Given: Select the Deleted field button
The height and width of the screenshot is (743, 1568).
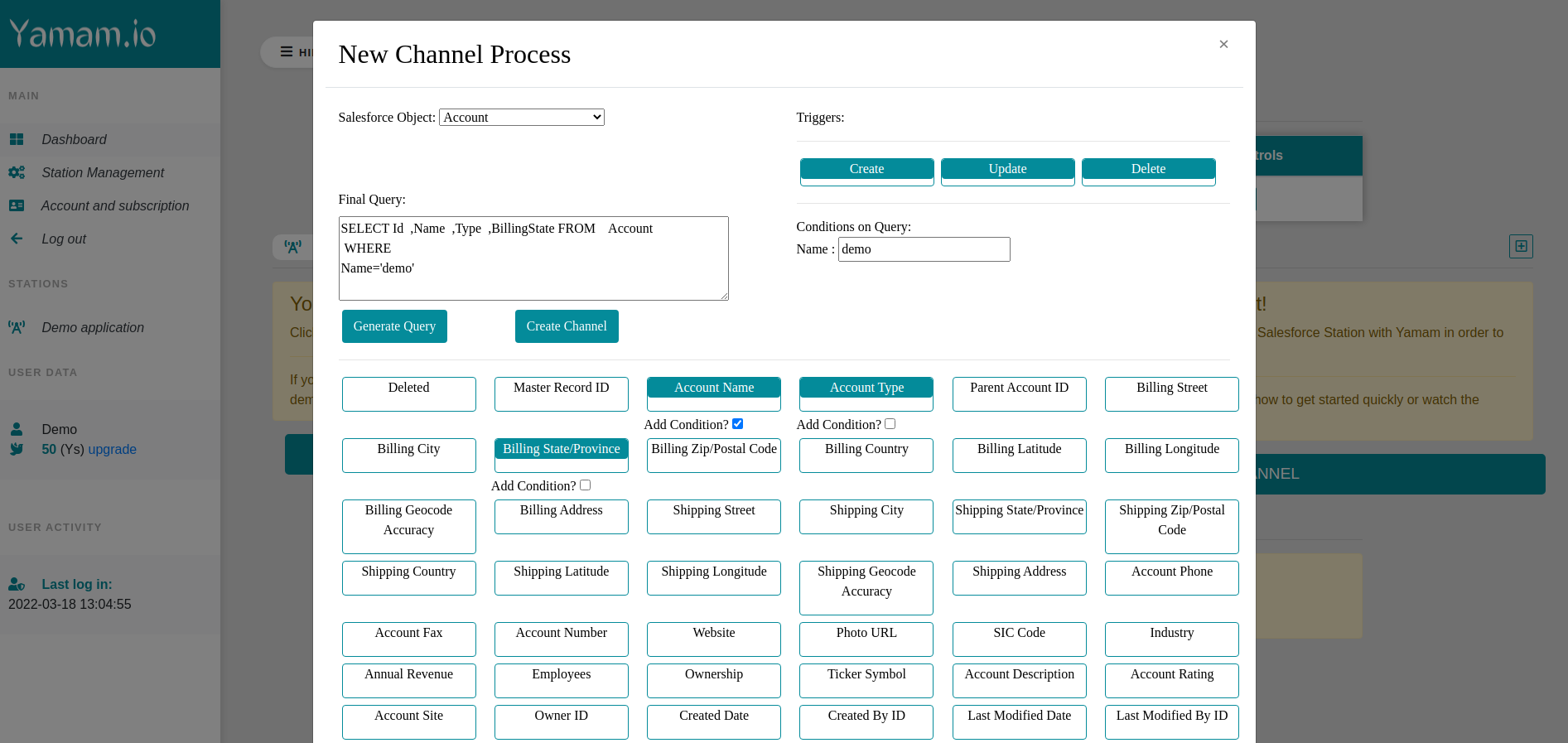Looking at the screenshot, I should pos(409,393).
